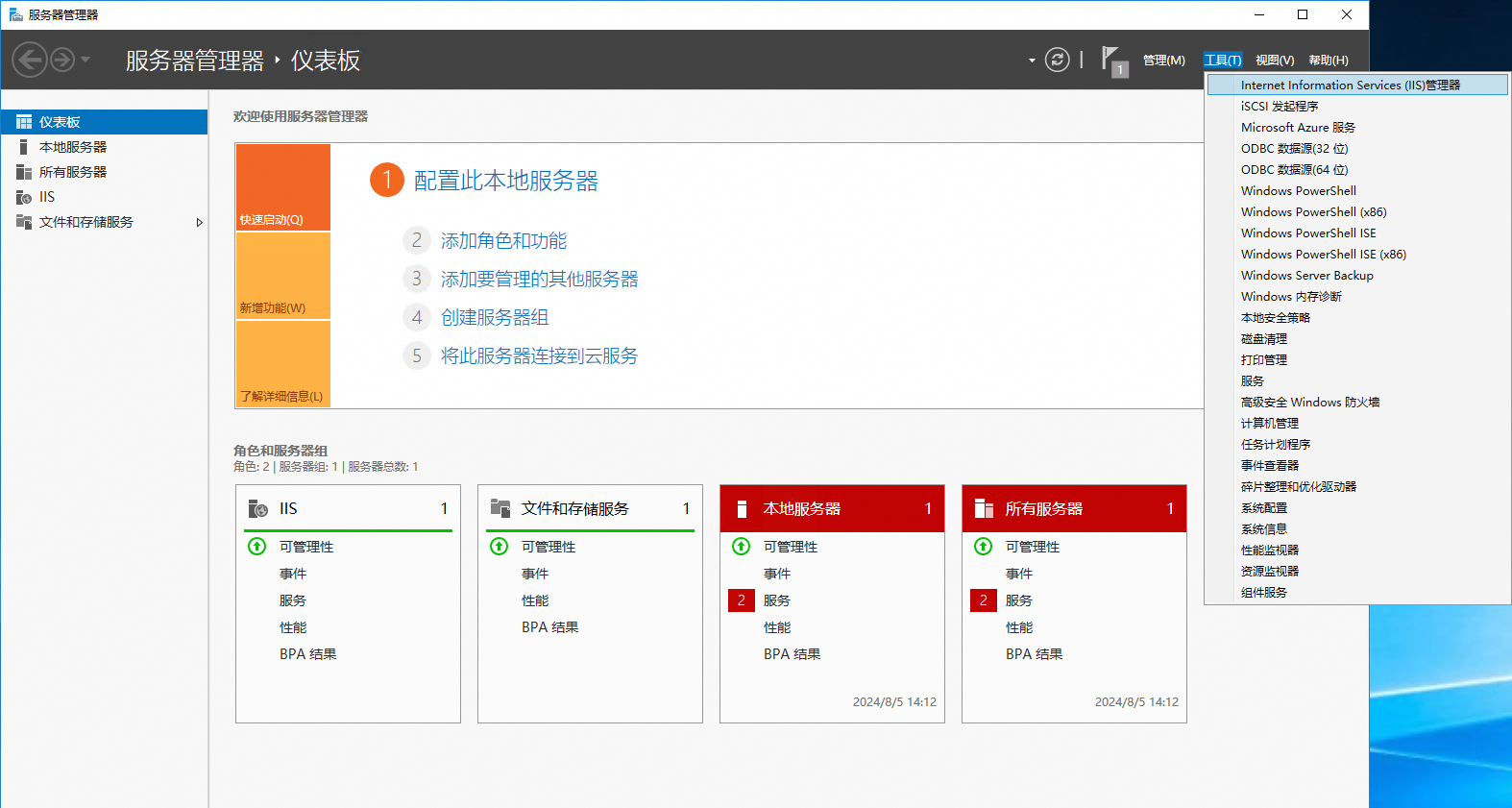Open the 管理(M) menu
The image size is (1512, 808).
pyautogui.click(x=1163, y=61)
